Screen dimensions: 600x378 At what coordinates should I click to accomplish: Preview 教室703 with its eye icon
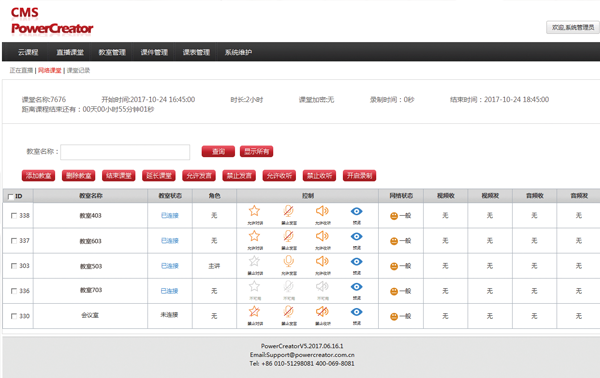[x=356, y=287]
